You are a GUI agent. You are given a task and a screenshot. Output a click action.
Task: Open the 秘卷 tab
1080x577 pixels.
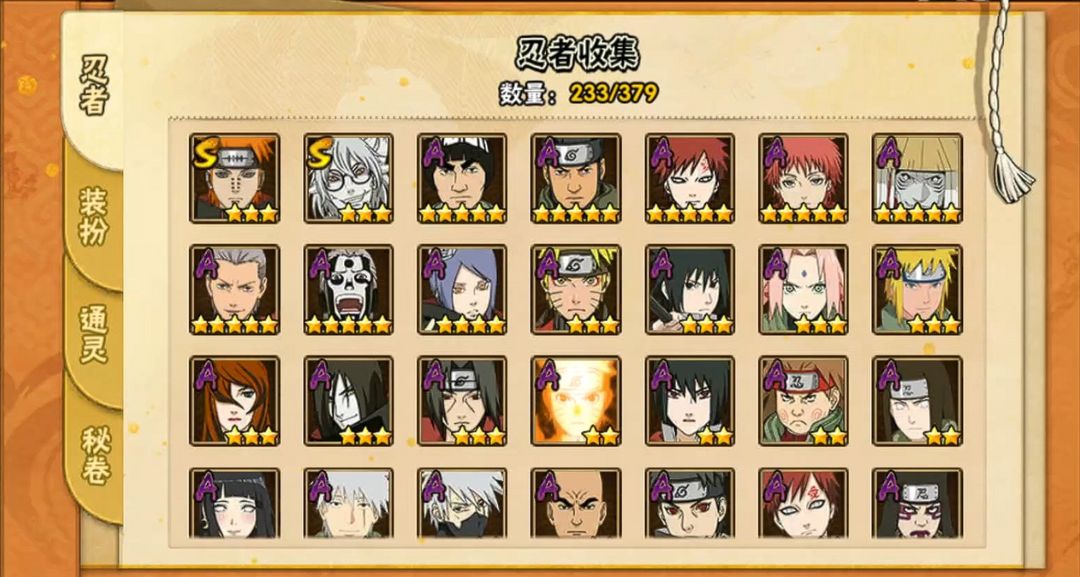click(x=95, y=453)
